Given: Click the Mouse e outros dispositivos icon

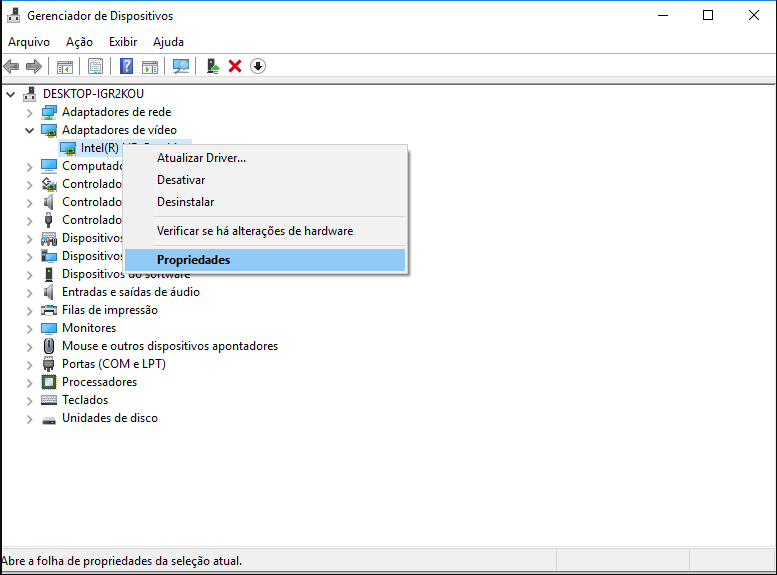Looking at the screenshot, I should pyautogui.click(x=49, y=346).
